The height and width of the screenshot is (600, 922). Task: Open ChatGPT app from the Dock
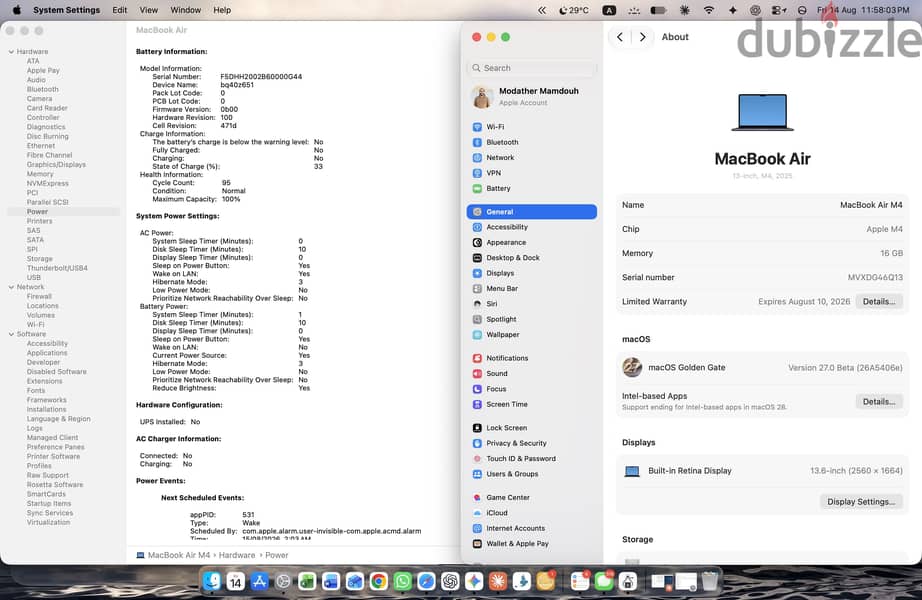pyautogui.click(x=450, y=582)
